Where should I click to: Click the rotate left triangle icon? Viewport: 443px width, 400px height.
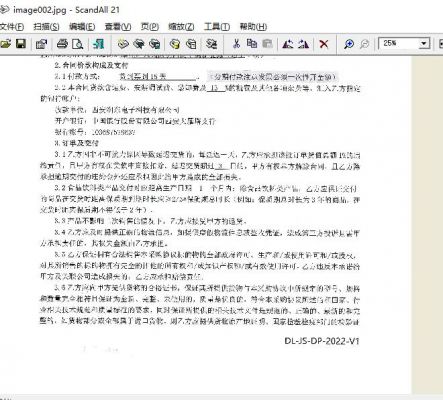(x=288, y=44)
